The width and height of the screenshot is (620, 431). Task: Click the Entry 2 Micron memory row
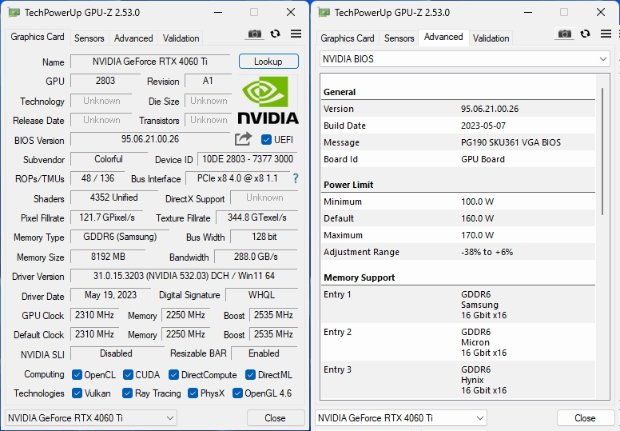tap(458, 342)
